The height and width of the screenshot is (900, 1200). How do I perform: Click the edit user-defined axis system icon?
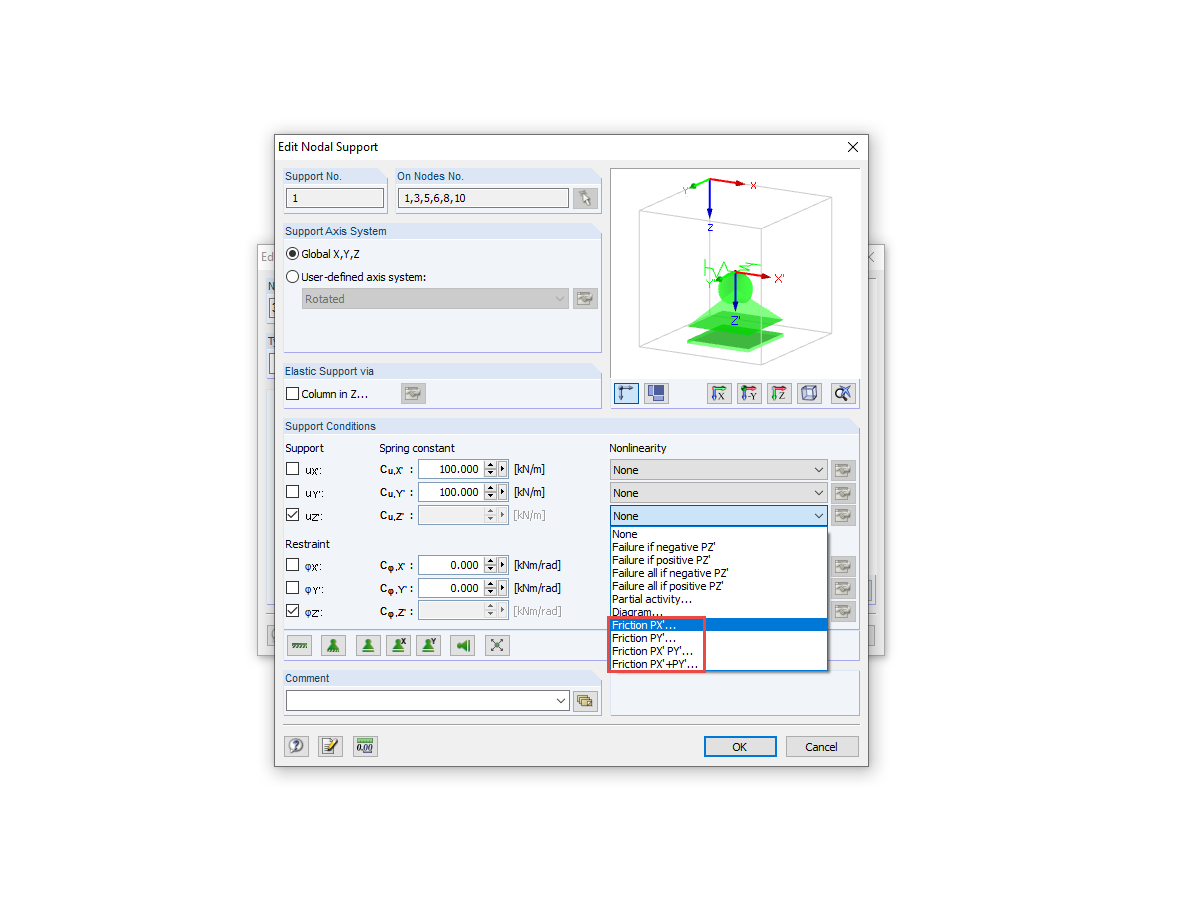(585, 298)
